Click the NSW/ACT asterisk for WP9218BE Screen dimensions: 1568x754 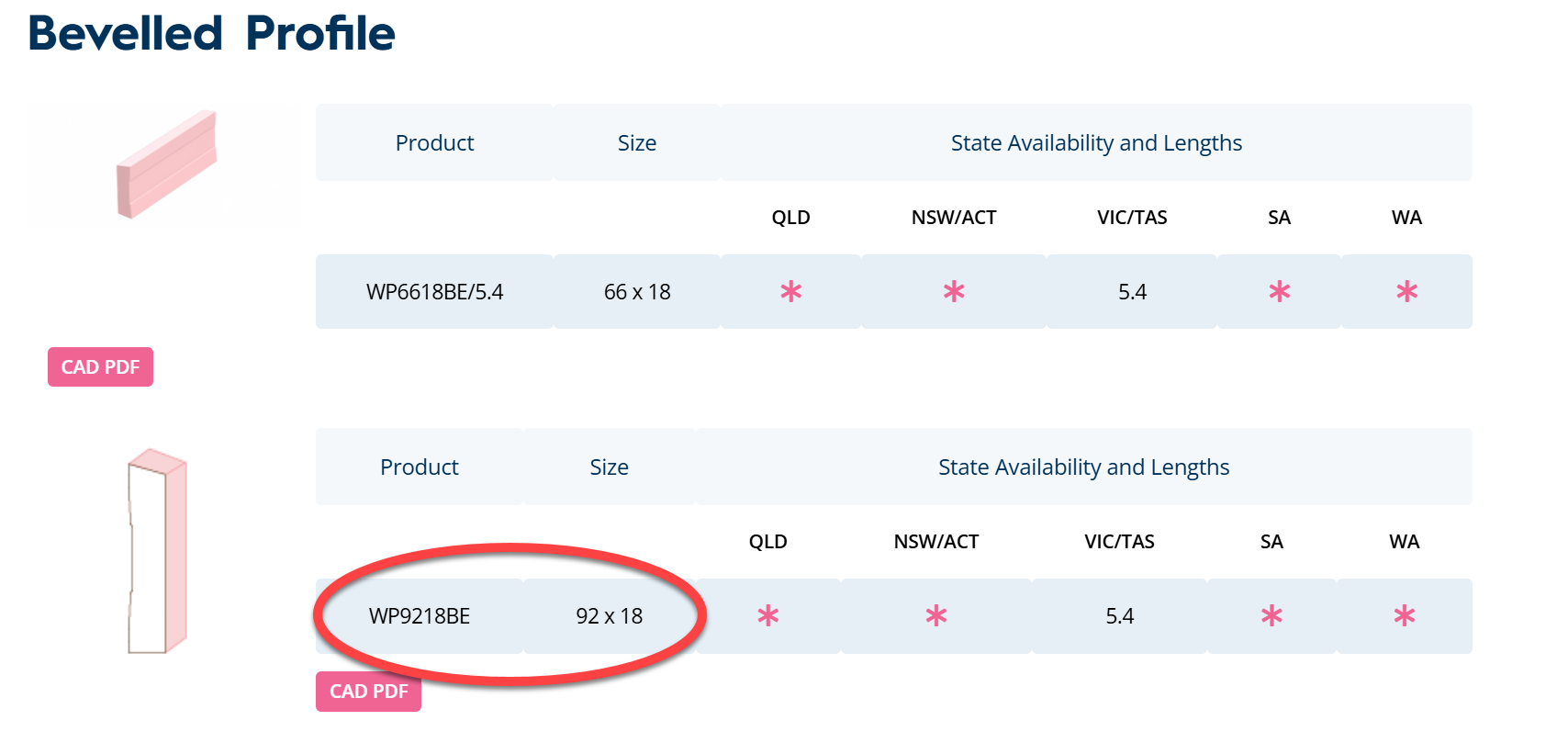pos(935,616)
